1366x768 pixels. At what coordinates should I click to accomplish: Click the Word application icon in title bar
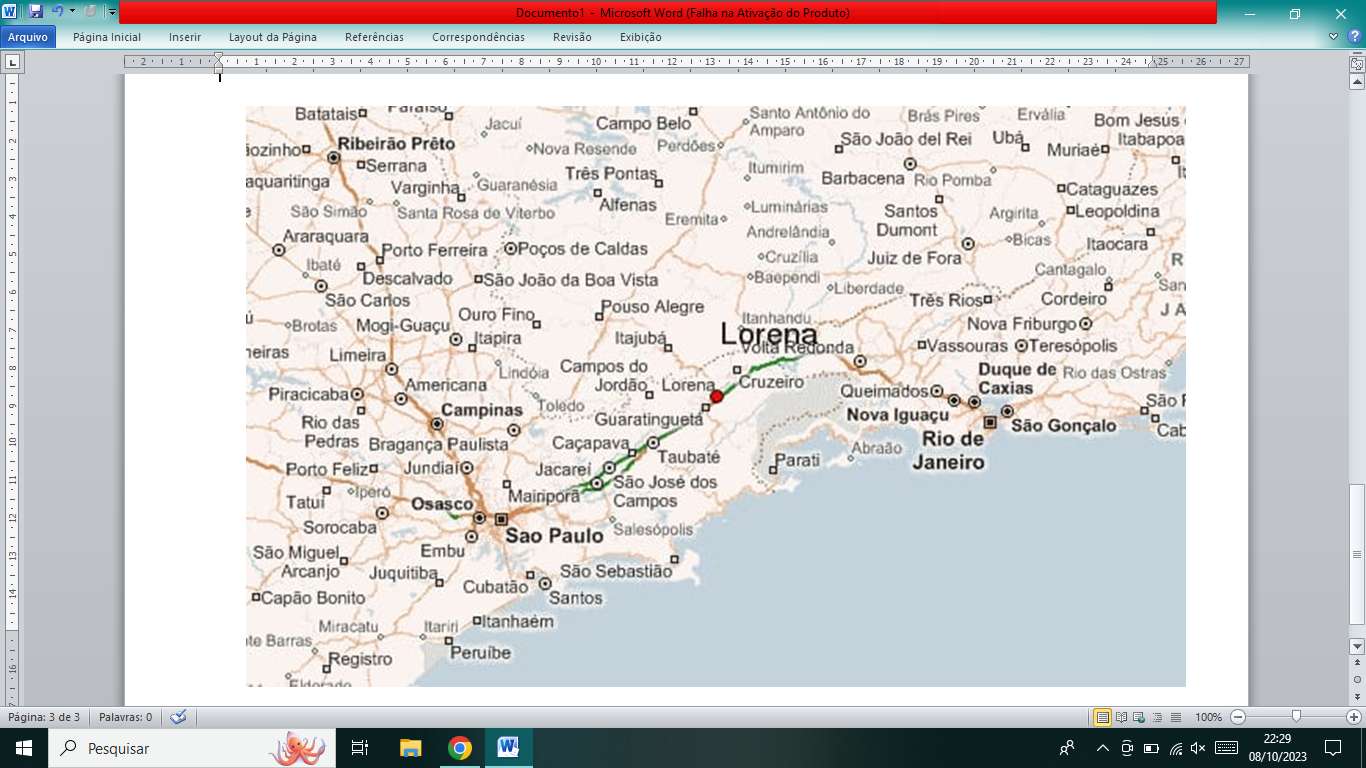(11, 12)
